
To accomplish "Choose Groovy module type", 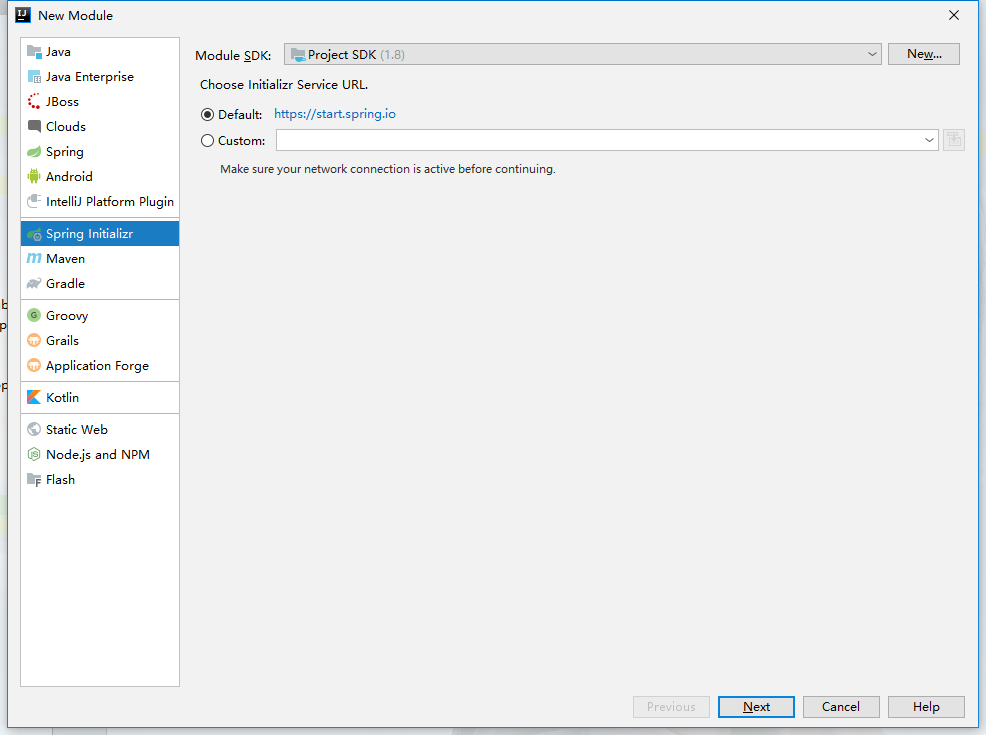I will [100, 316].
